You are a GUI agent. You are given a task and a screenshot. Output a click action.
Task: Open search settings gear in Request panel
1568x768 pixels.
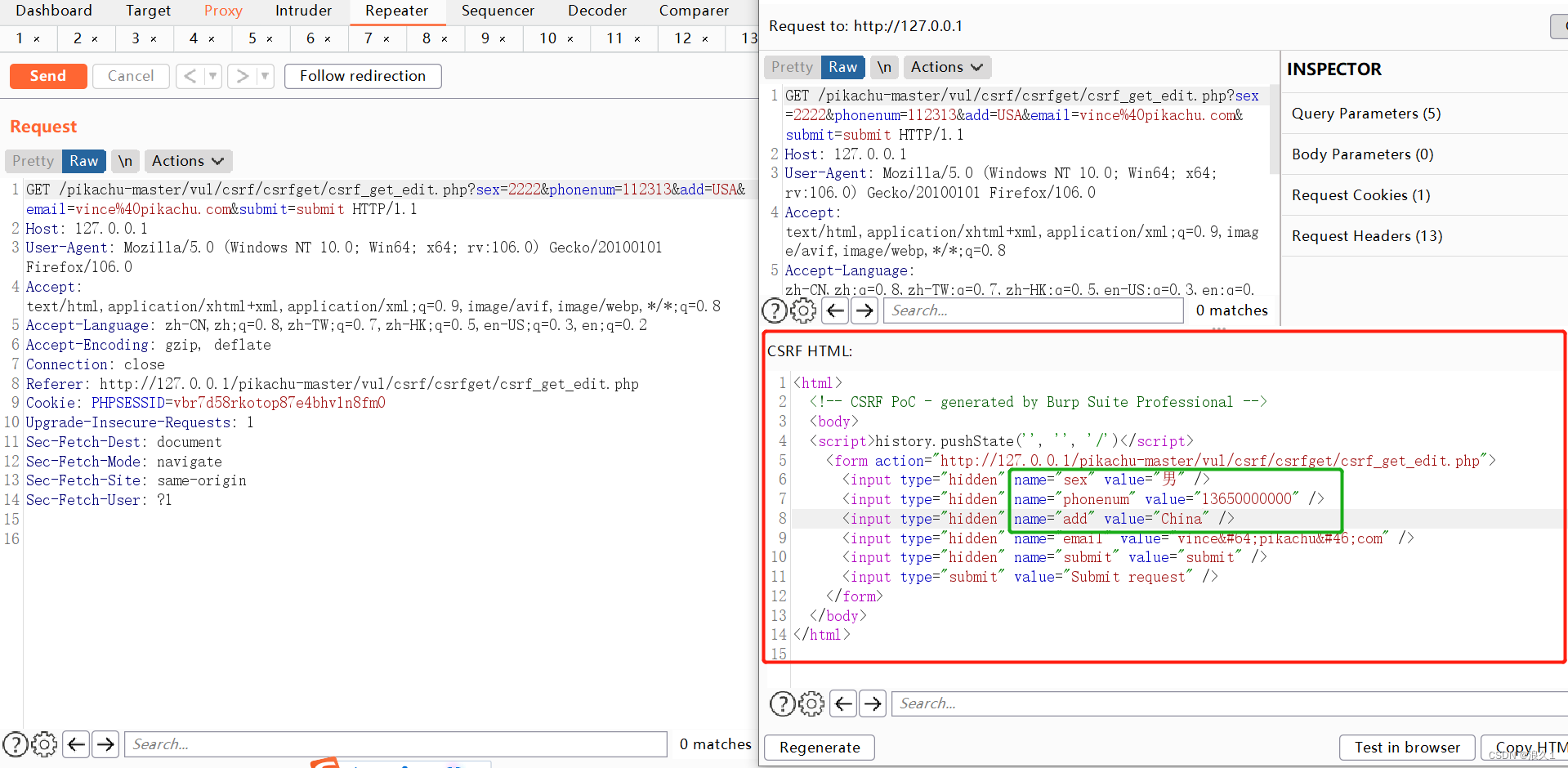click(44, 744)
